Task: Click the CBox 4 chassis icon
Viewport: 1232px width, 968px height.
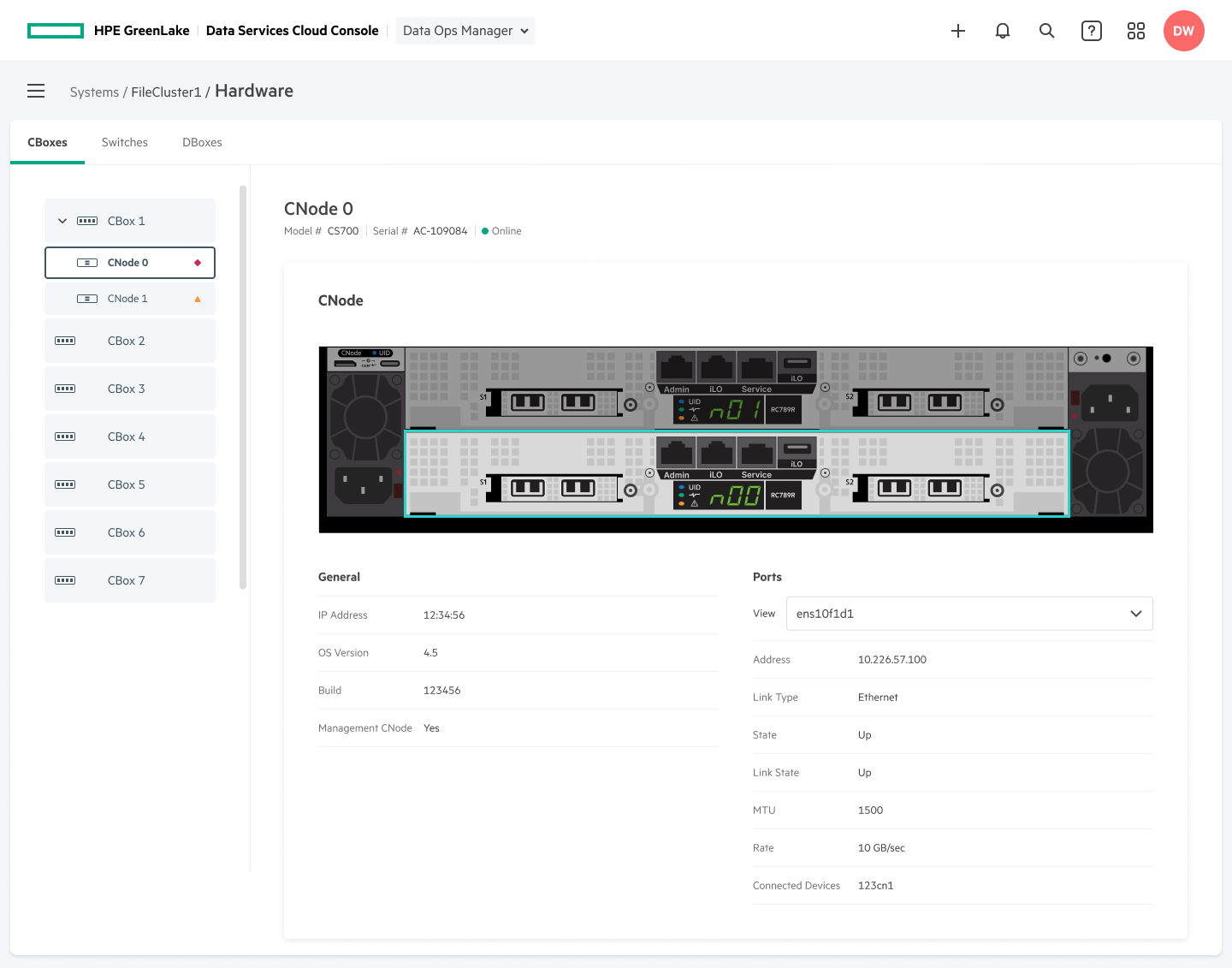Action: (x=65, y=436)
